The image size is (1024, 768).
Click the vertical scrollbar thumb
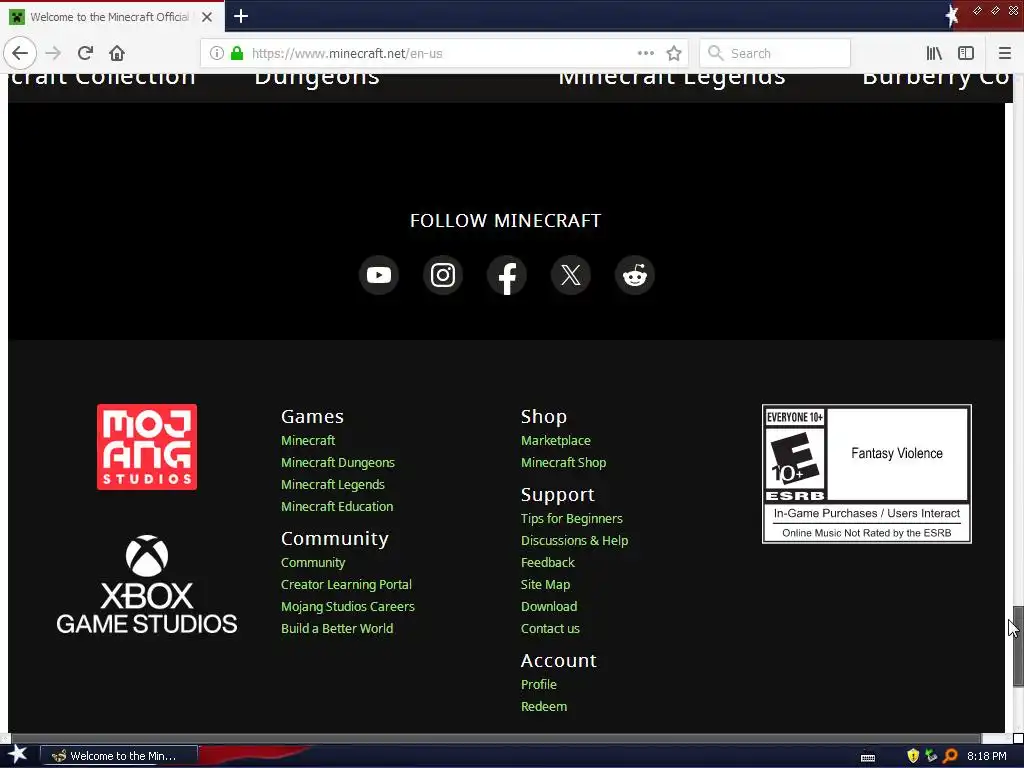tap(1018, 647)
